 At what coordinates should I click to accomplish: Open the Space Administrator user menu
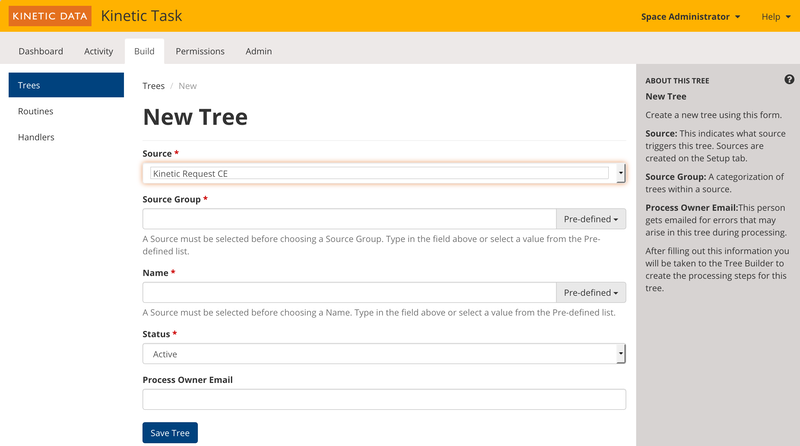pos(690,17)
